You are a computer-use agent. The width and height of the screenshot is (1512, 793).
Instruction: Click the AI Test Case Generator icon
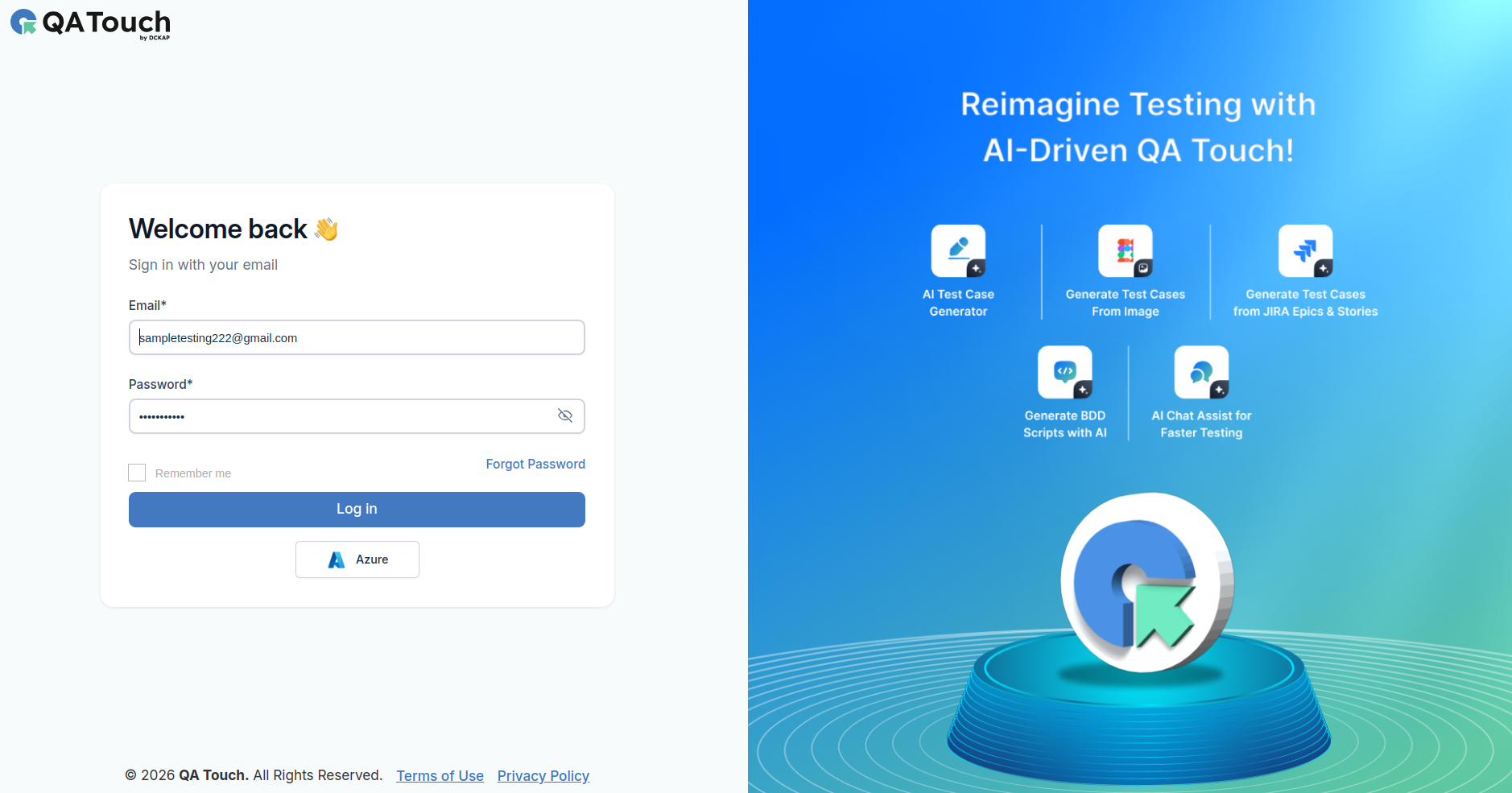[958, 251]
